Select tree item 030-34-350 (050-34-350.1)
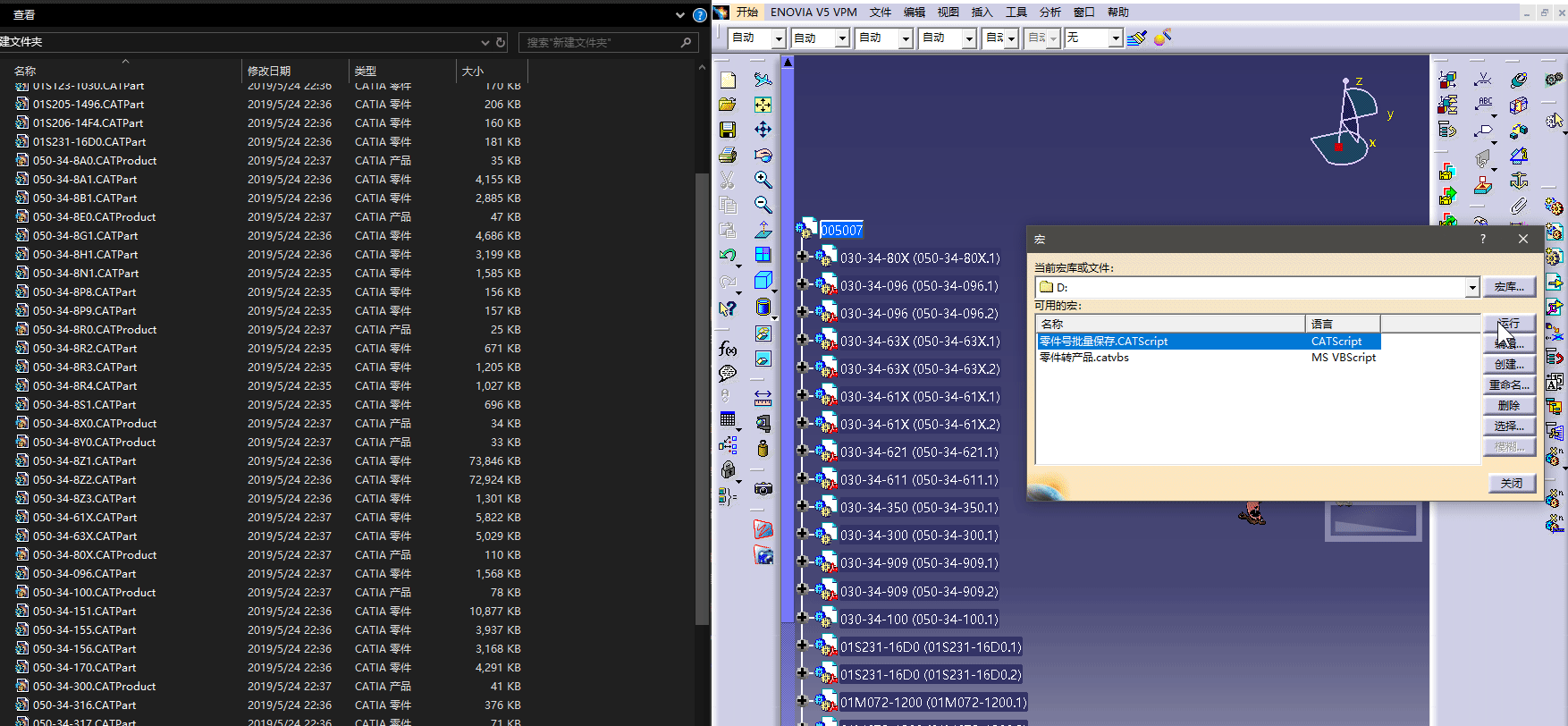This screenshot has height=726, width=1568. tap(919, 508)
